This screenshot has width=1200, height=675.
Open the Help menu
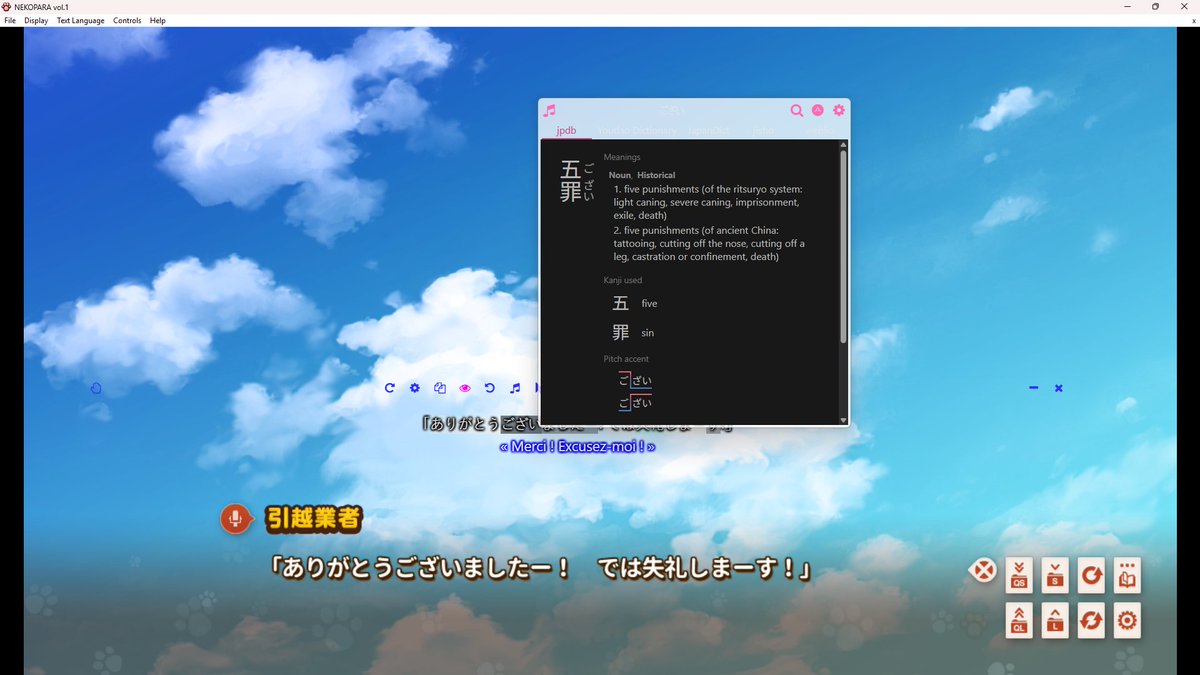pos(158,20)
